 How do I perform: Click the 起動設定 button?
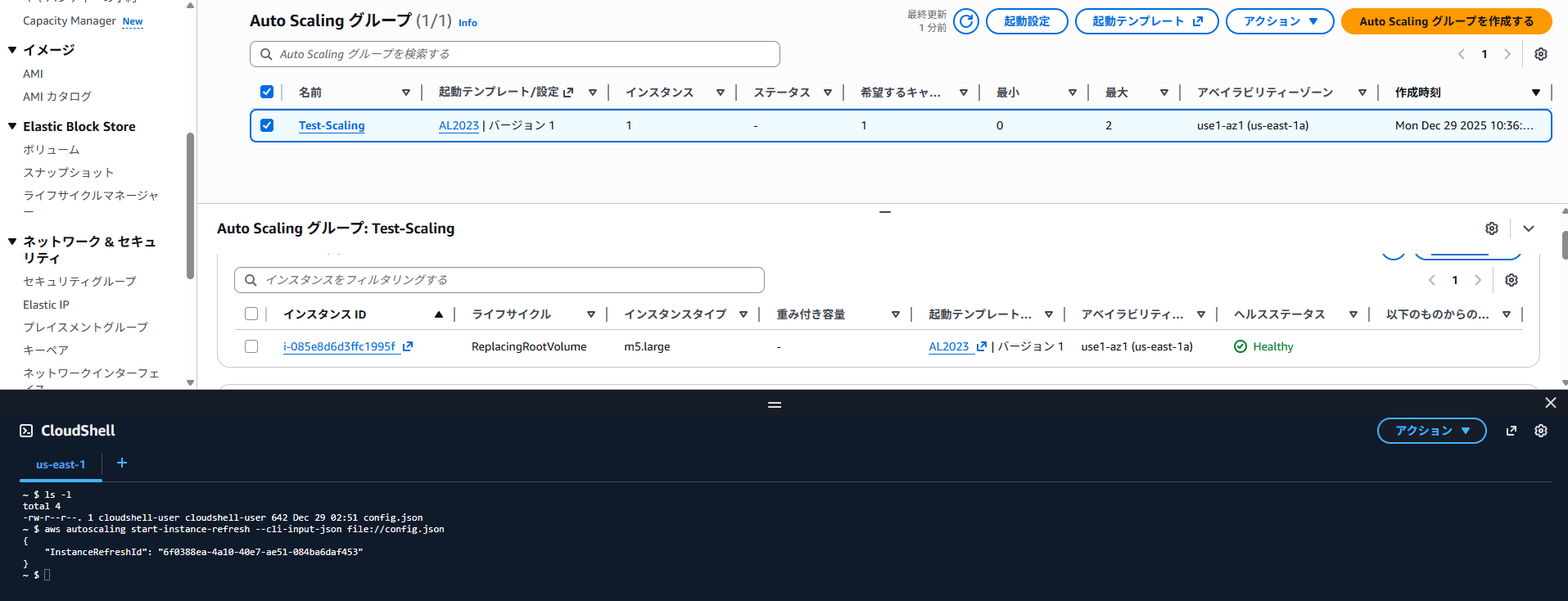[1027, 21]
